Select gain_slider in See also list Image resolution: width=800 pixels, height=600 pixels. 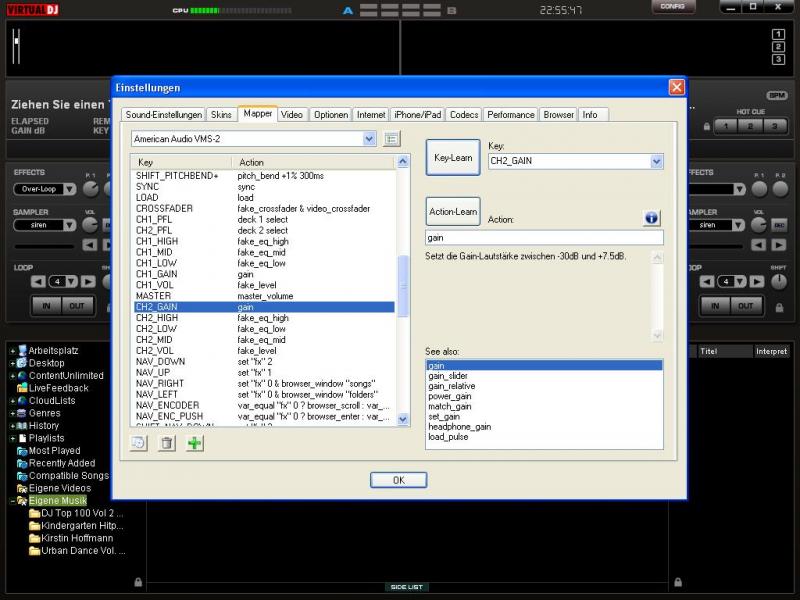pos(448,376)
